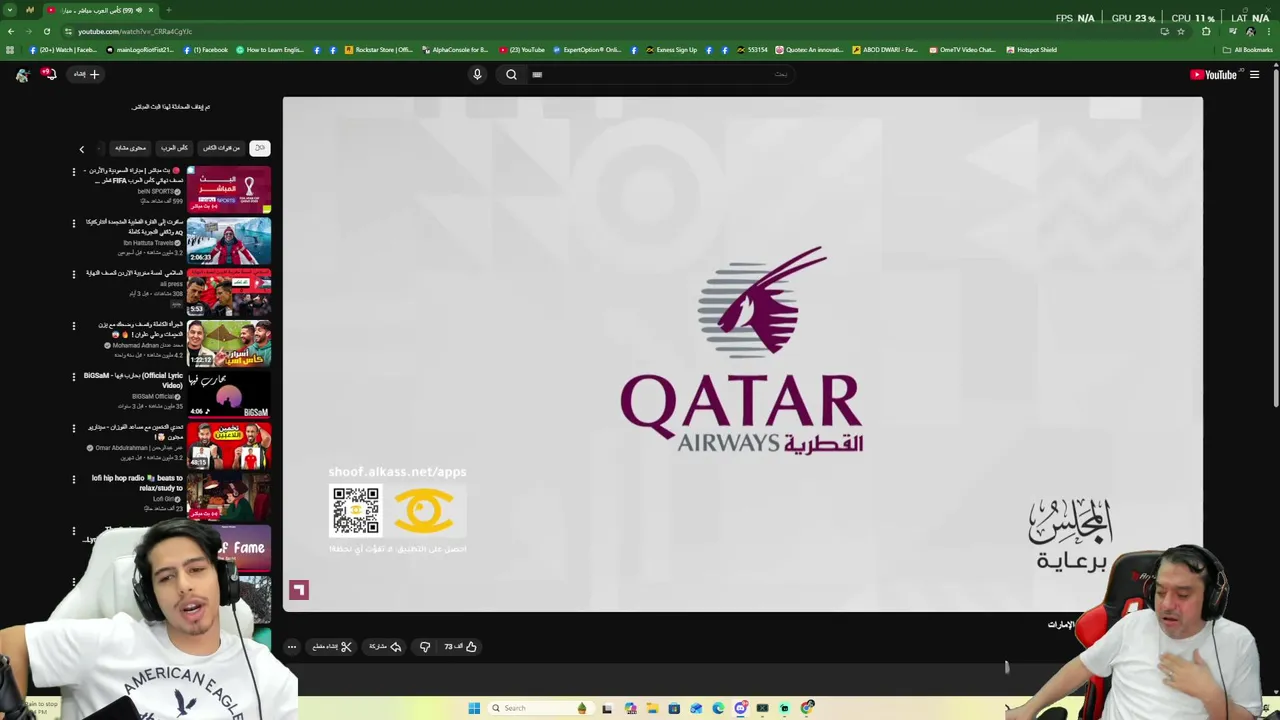The height and width of the screenshot is (720, 1280).
Task: Open options menu for lofi hip hop video
Action: click(x=73, y=479)
